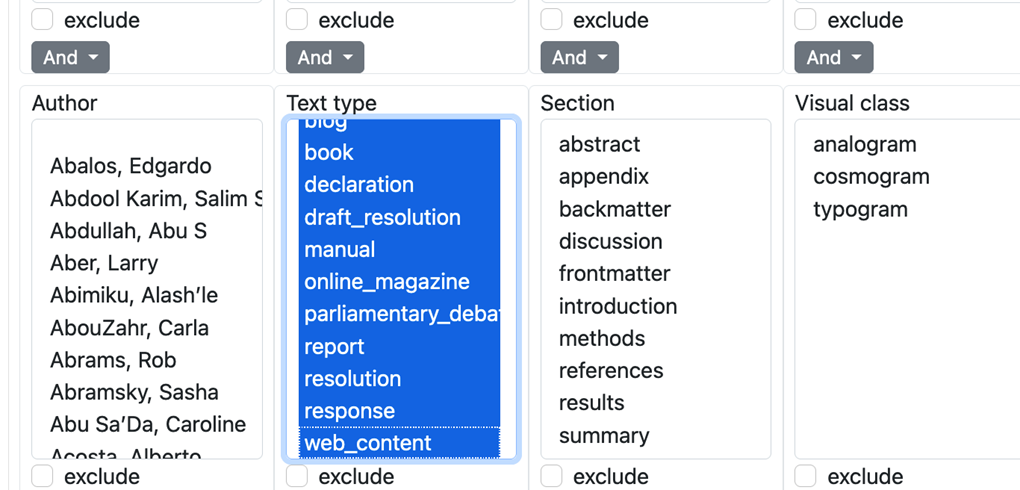This screenshot has height=490, width=1020.
Task: Select the cosmogram visual class
Action: (x=871, y=177)
